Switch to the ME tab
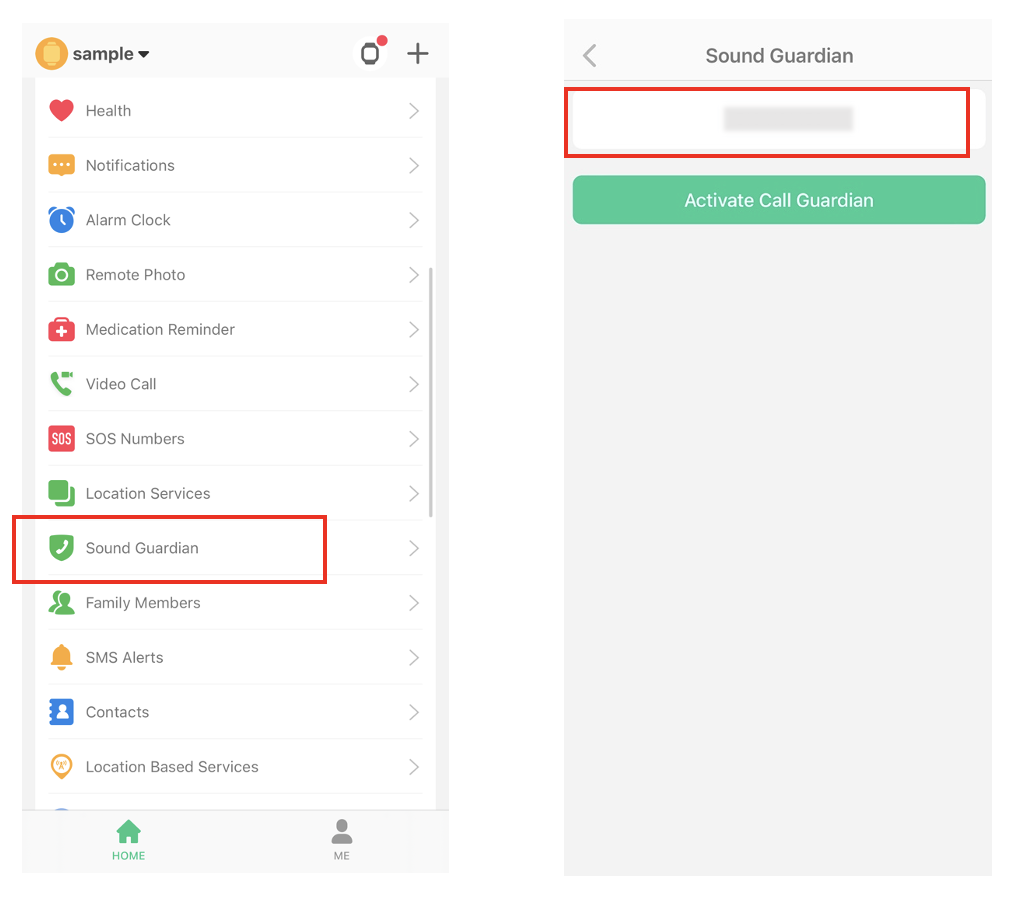The height and width of the screenshot is (914, 1016). click(x=341, y=840)
